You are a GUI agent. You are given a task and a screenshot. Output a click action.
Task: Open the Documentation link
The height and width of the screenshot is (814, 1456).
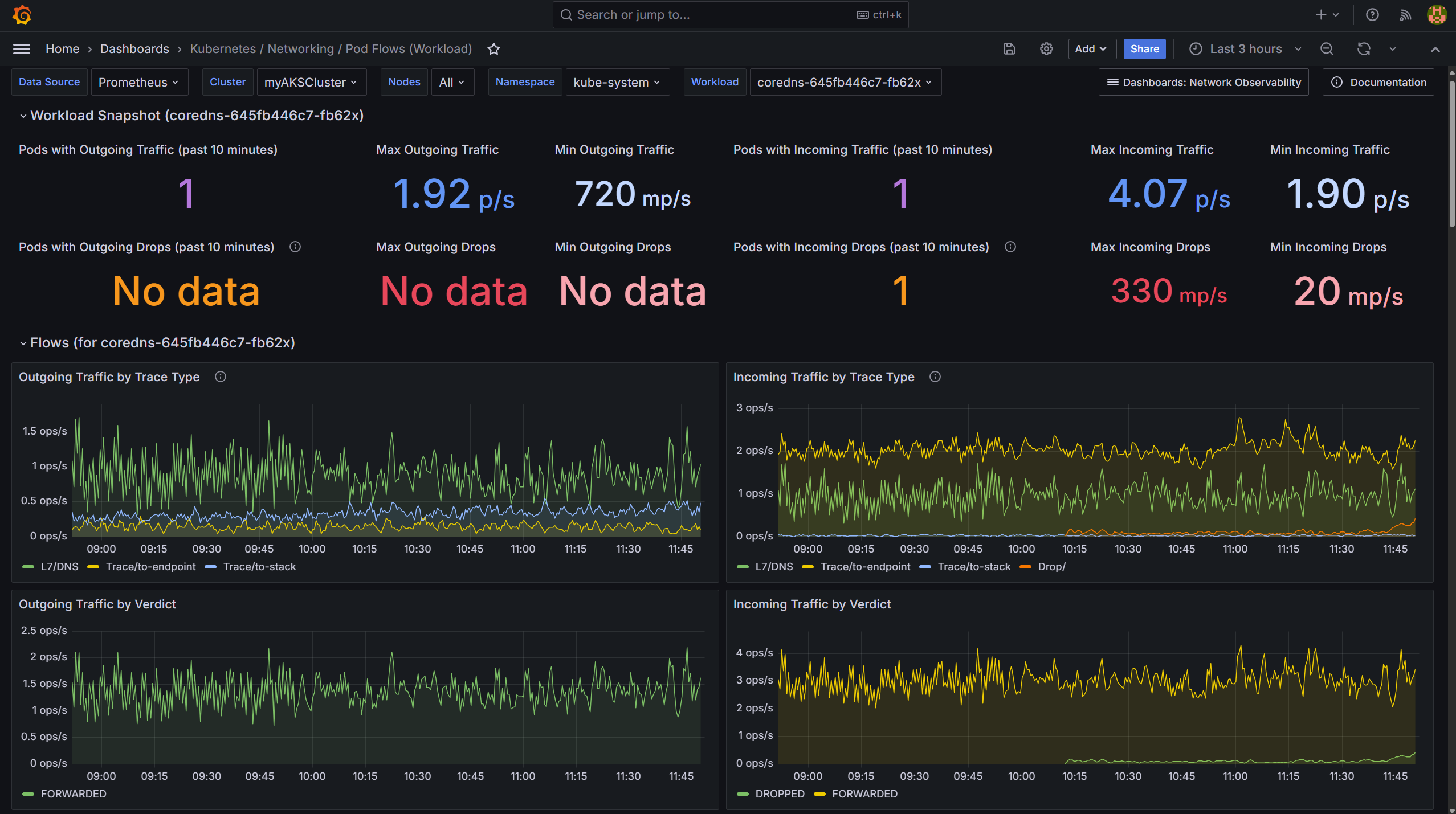pyautogui.click(x=1378, y=83)
